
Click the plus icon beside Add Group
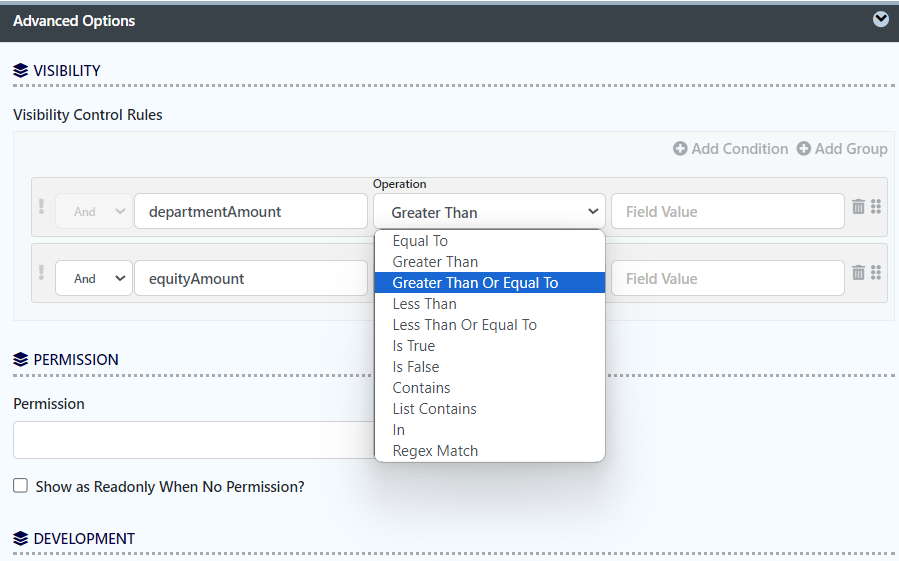[804, 149]
